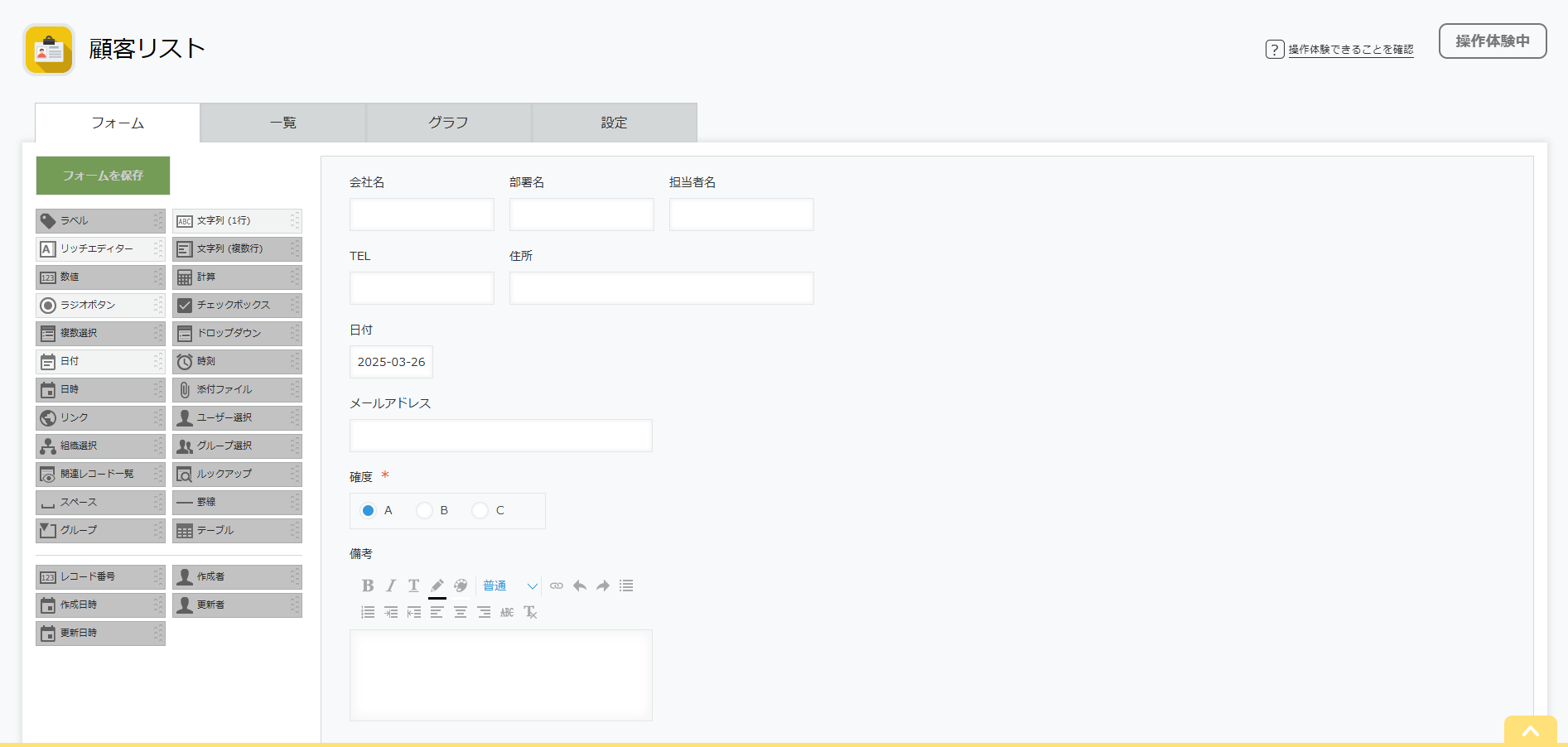Select radio option A for 確度
Image resolution: width=1568 pixels, height=747 pixels.
(369, 510)
